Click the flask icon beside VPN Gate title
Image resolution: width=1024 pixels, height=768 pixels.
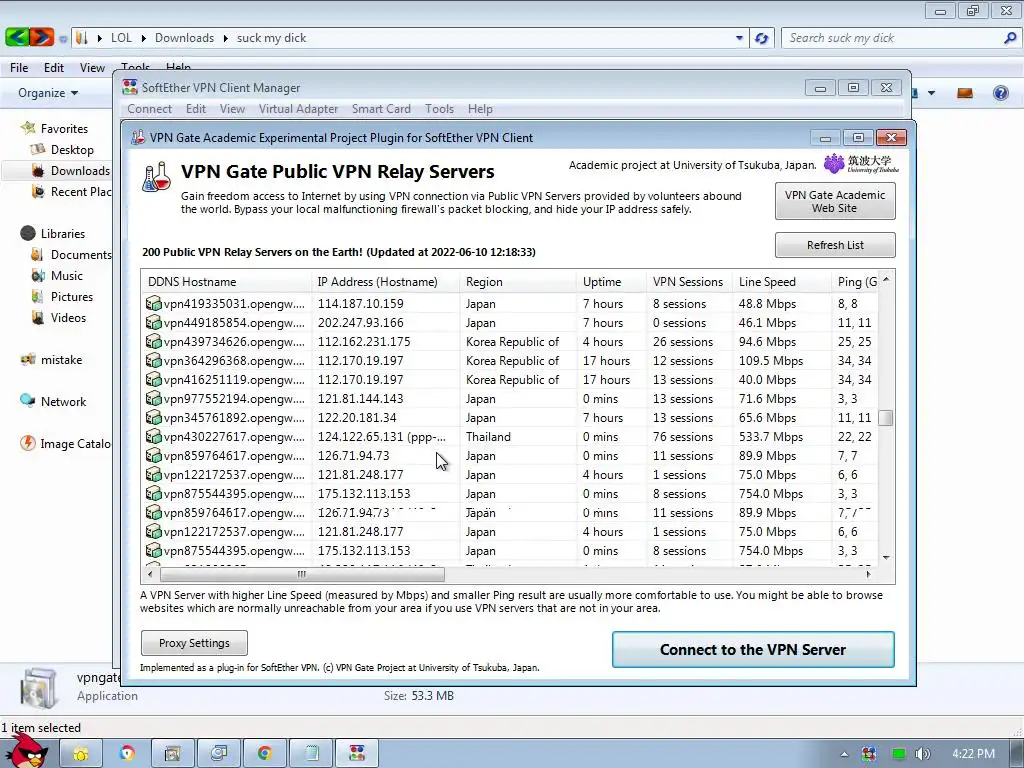point(157,177)
